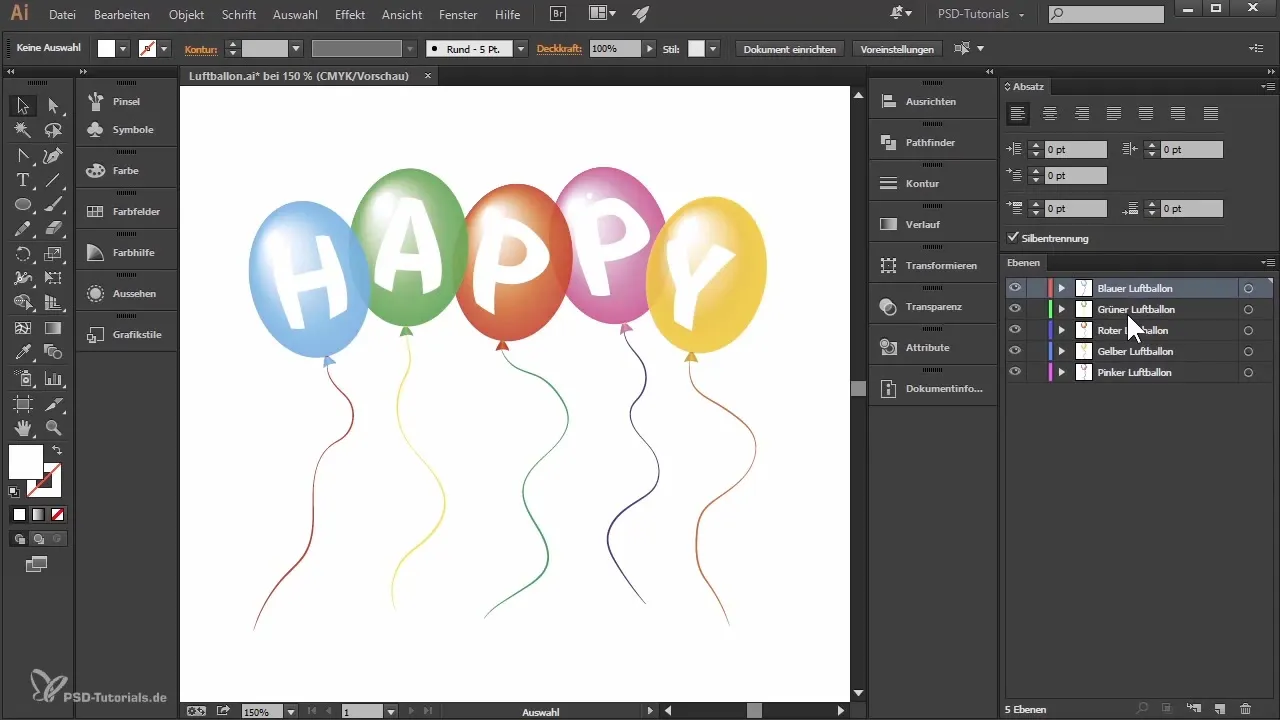Select center-align paragraph icon
Viewport: 1280px width, 720px height.
pyautogui.click(x=1050, y=113)
